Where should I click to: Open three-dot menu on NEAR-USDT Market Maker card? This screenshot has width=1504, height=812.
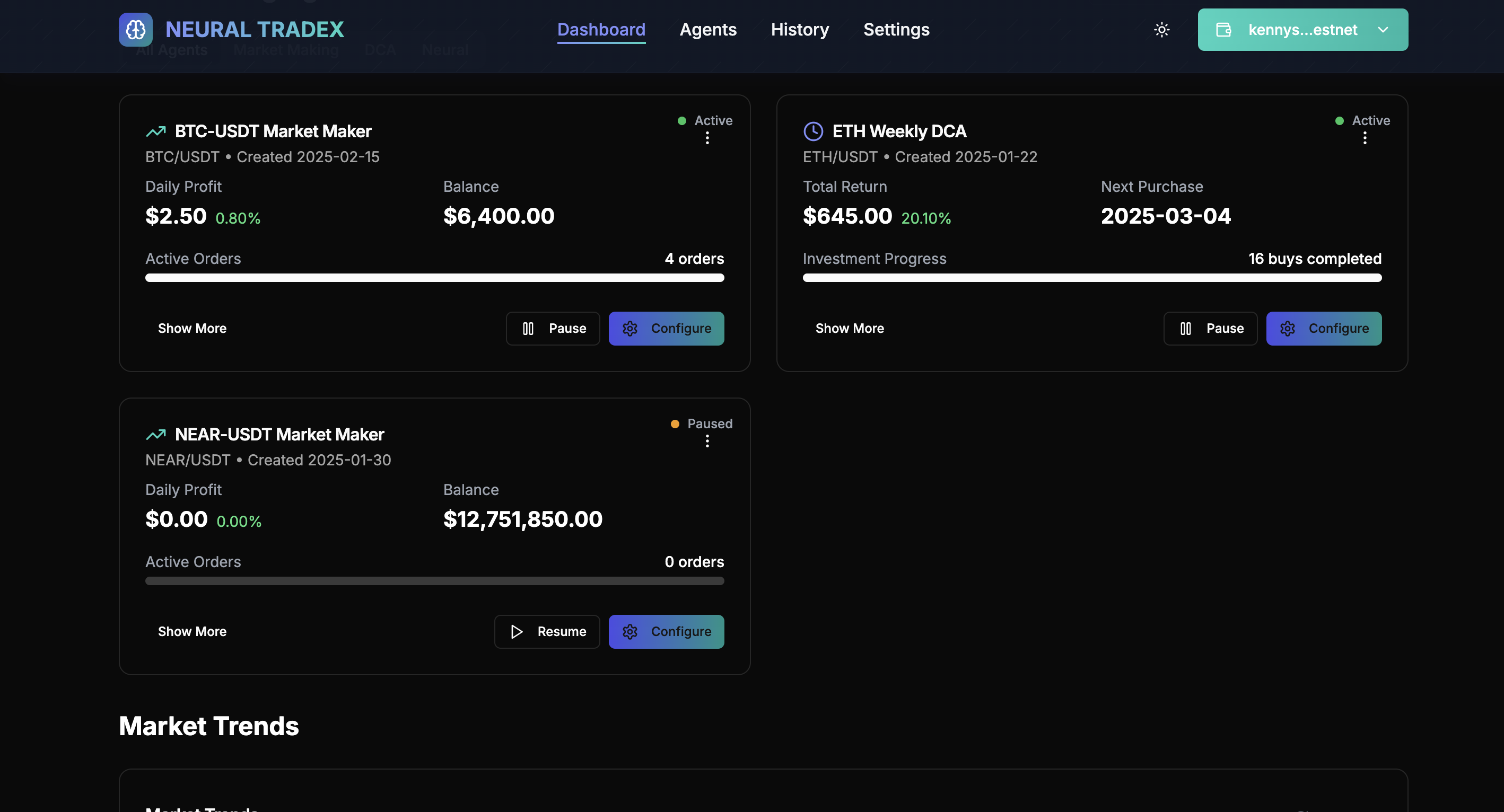pyautogui.click(x=707, y=442)
